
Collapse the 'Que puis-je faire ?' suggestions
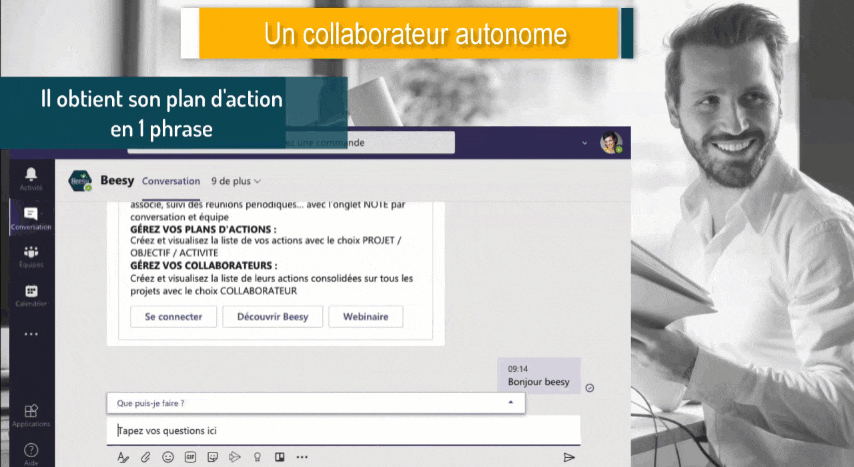coord(510,403)
